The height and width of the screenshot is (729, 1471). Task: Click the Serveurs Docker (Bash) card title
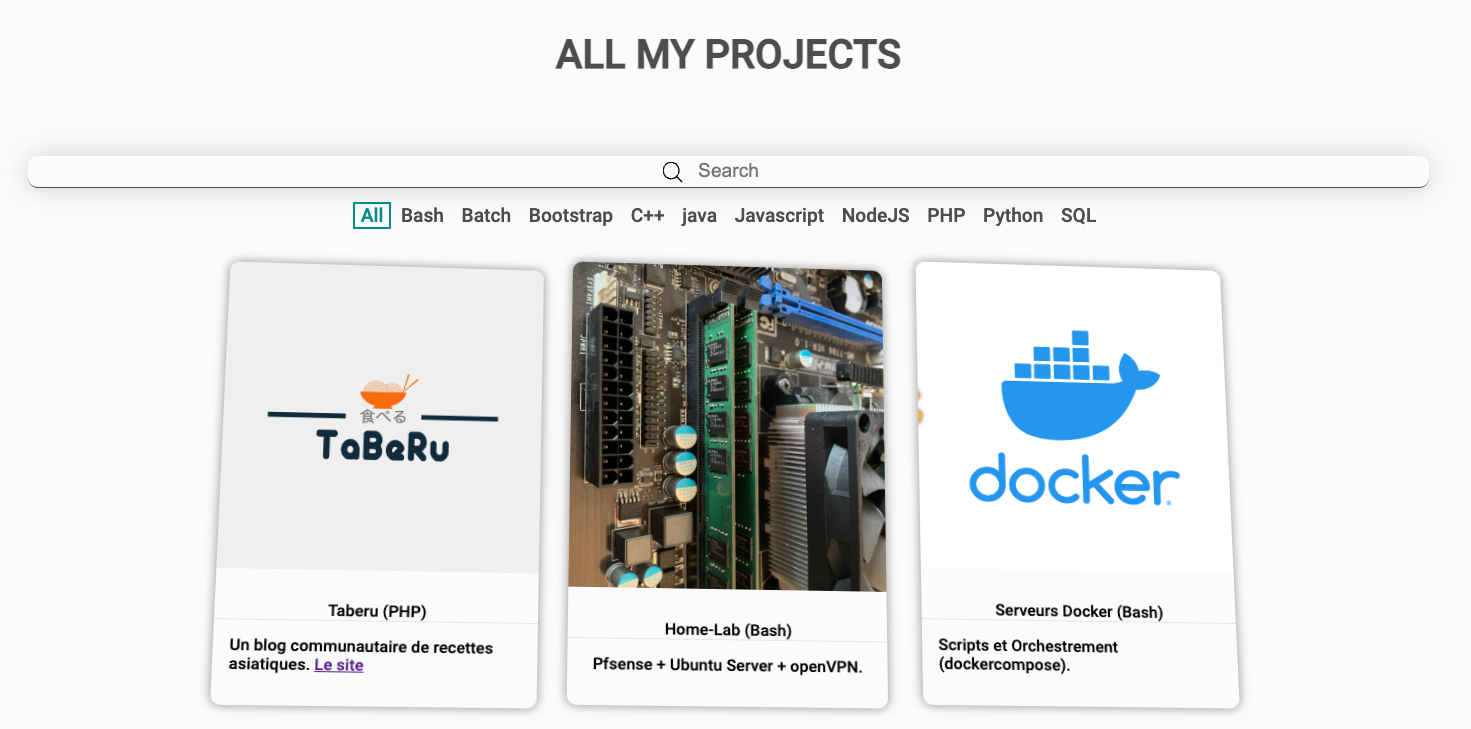coord(1079,611)
